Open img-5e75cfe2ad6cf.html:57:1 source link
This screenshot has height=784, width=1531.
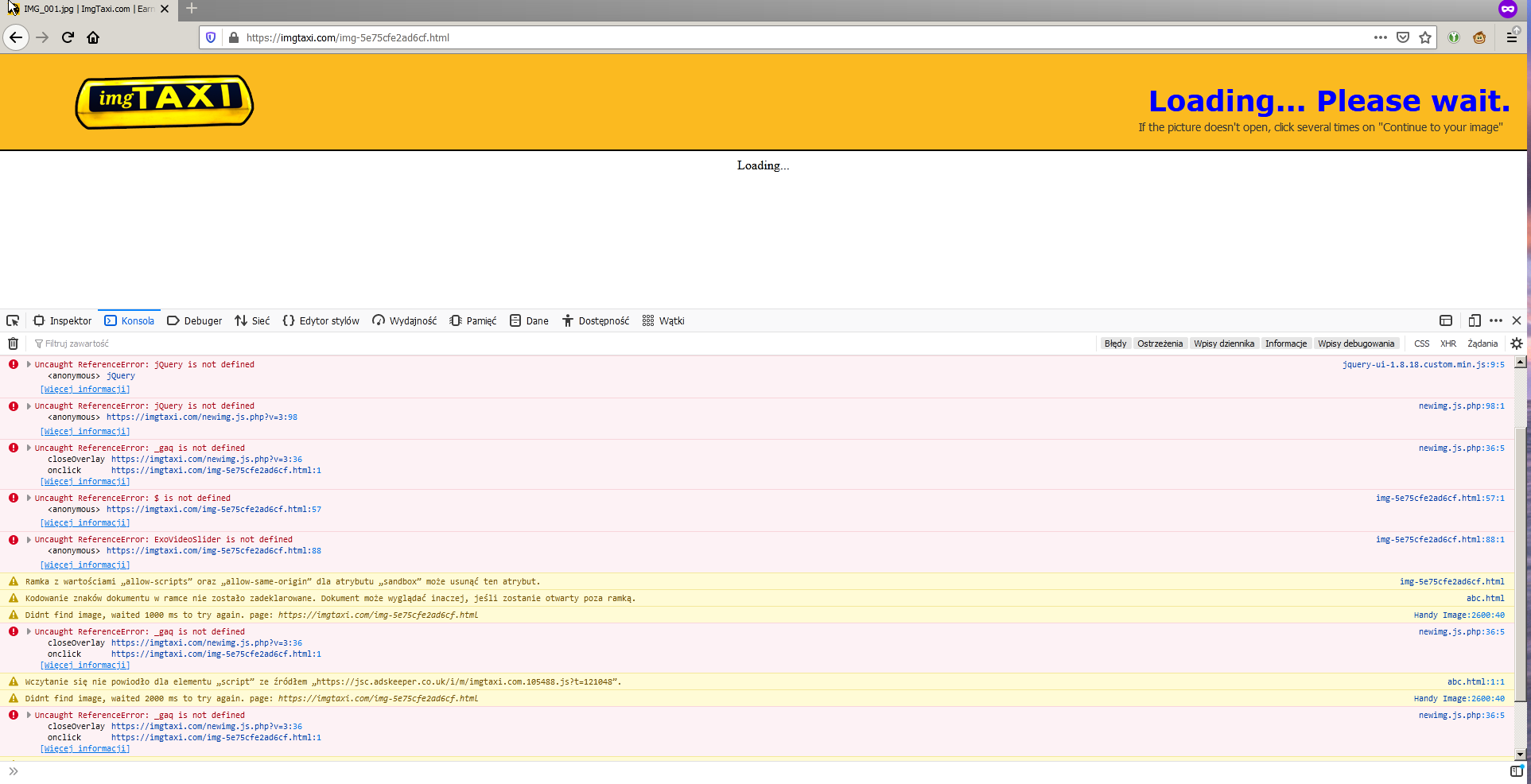point(1440,498)
